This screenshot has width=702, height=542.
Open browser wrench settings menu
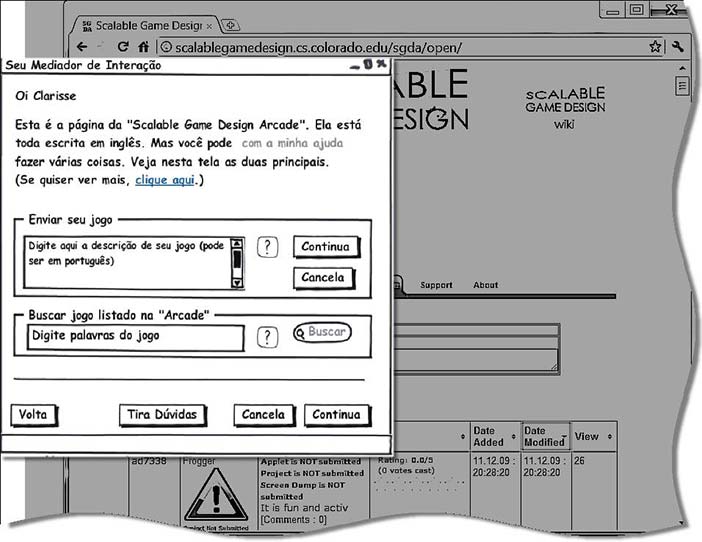pos(677,46)
